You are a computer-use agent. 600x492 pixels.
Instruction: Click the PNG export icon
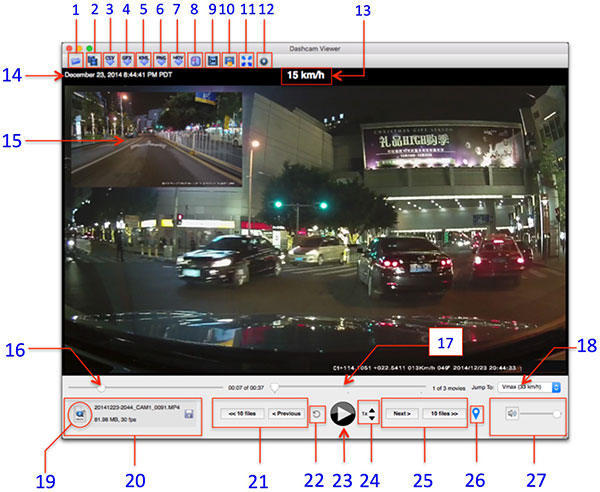click(161, 59)
